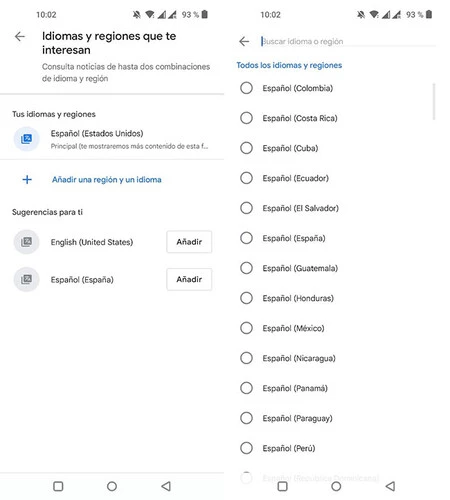Choose the Español (Cuba) radio option

[x=246, y=148]
